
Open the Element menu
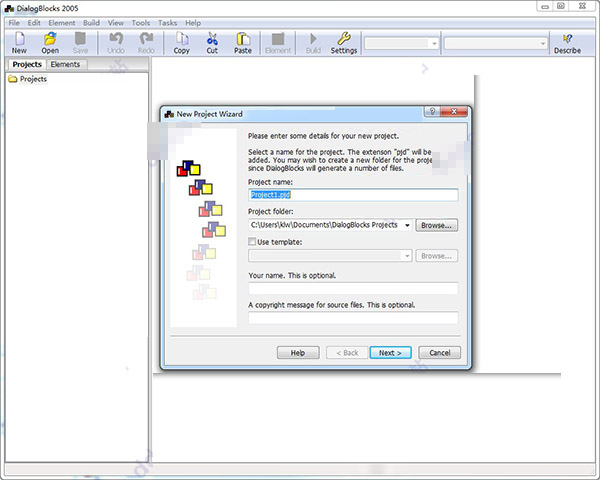click(x=62, y=23)
